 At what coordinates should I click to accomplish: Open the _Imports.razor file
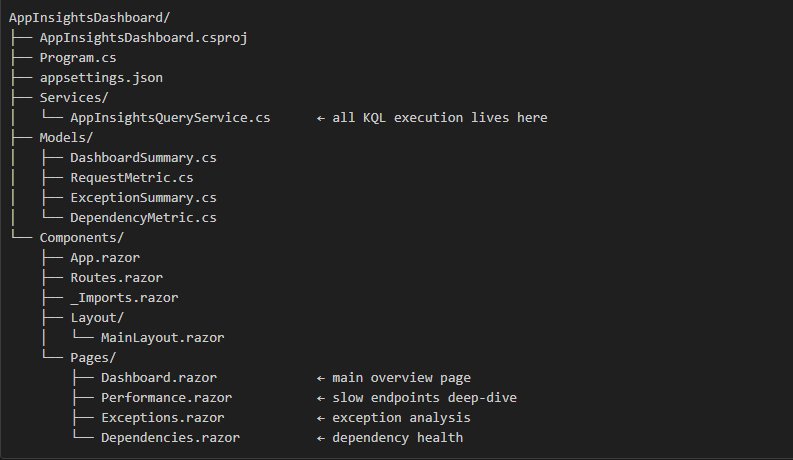point(124,297)
